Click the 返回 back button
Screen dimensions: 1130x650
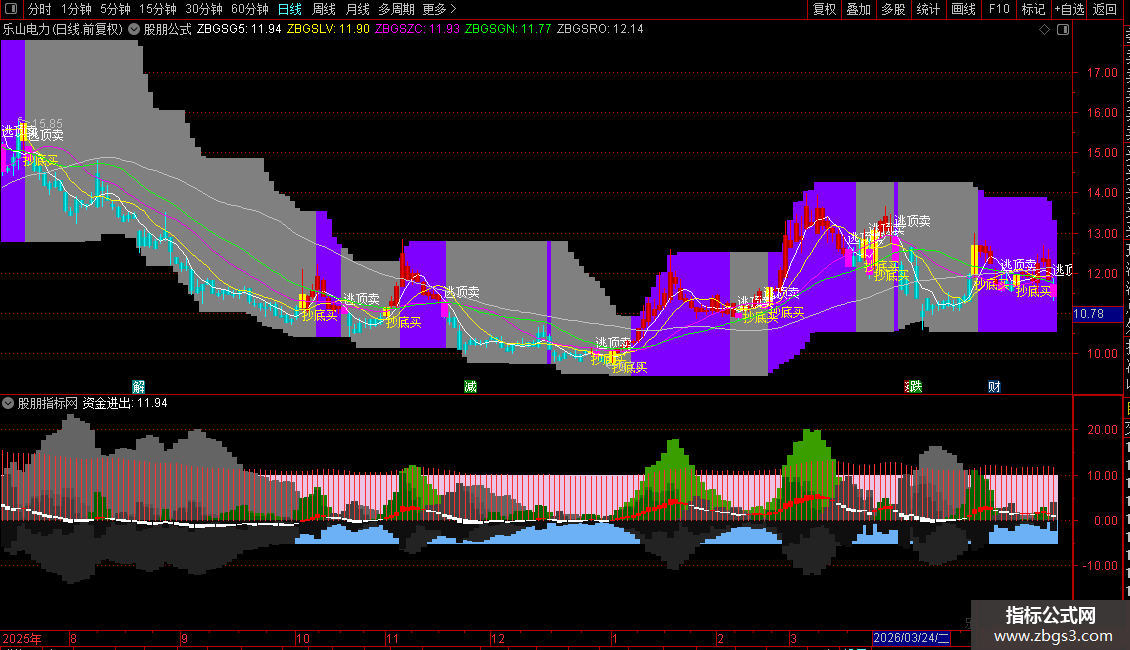point(1104,9)
